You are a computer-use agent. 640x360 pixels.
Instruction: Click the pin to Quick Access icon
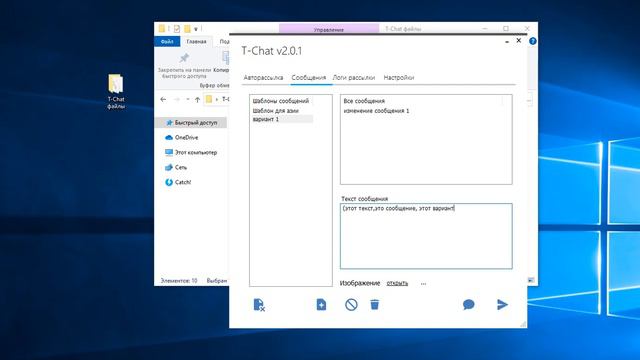pos(184,58)
